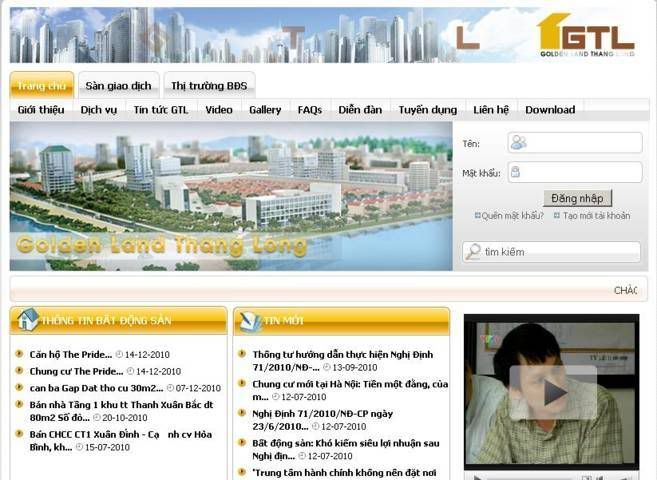
Task: Open FAQs in navigation bar
Action: coord(310,110)
